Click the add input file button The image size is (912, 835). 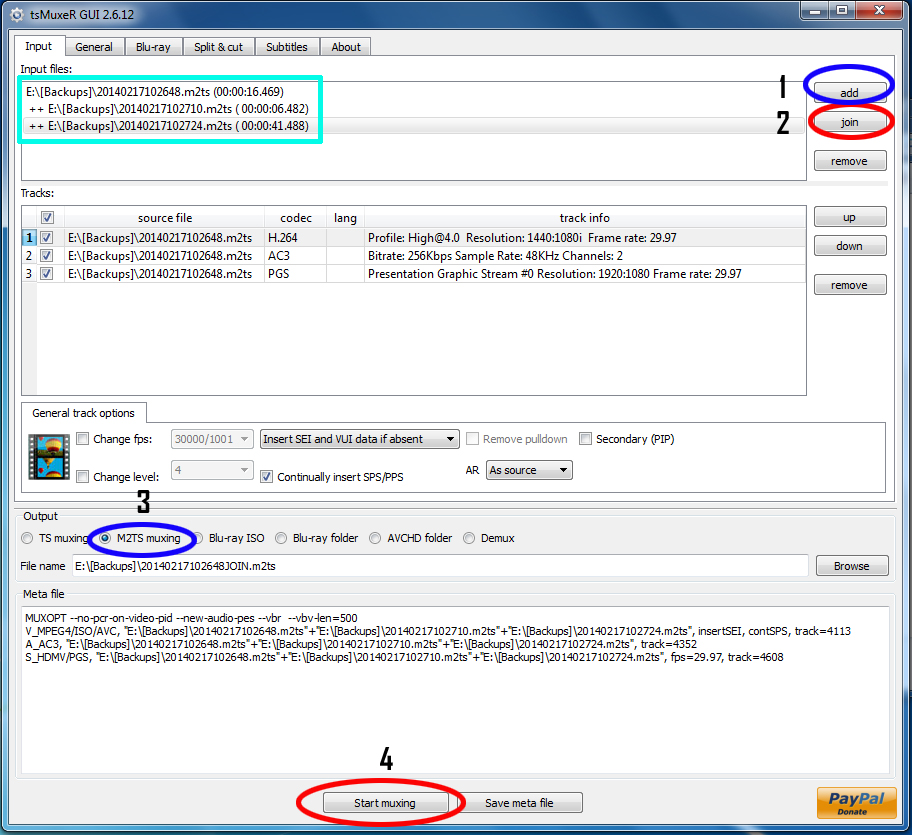849,93
